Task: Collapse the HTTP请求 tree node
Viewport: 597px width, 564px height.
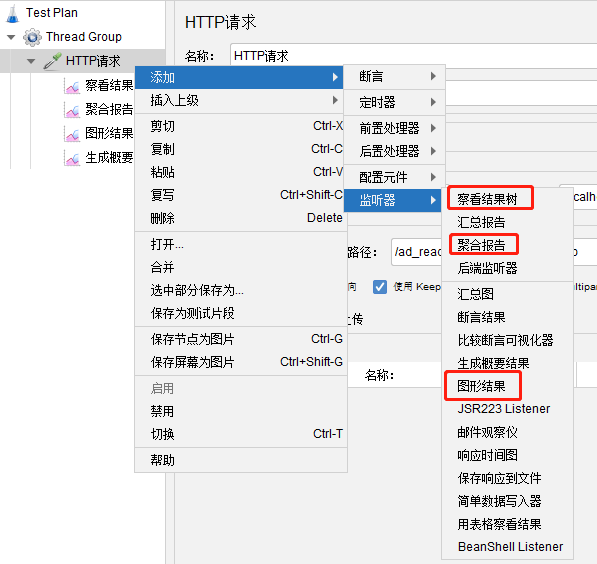Action: (31, 61)
